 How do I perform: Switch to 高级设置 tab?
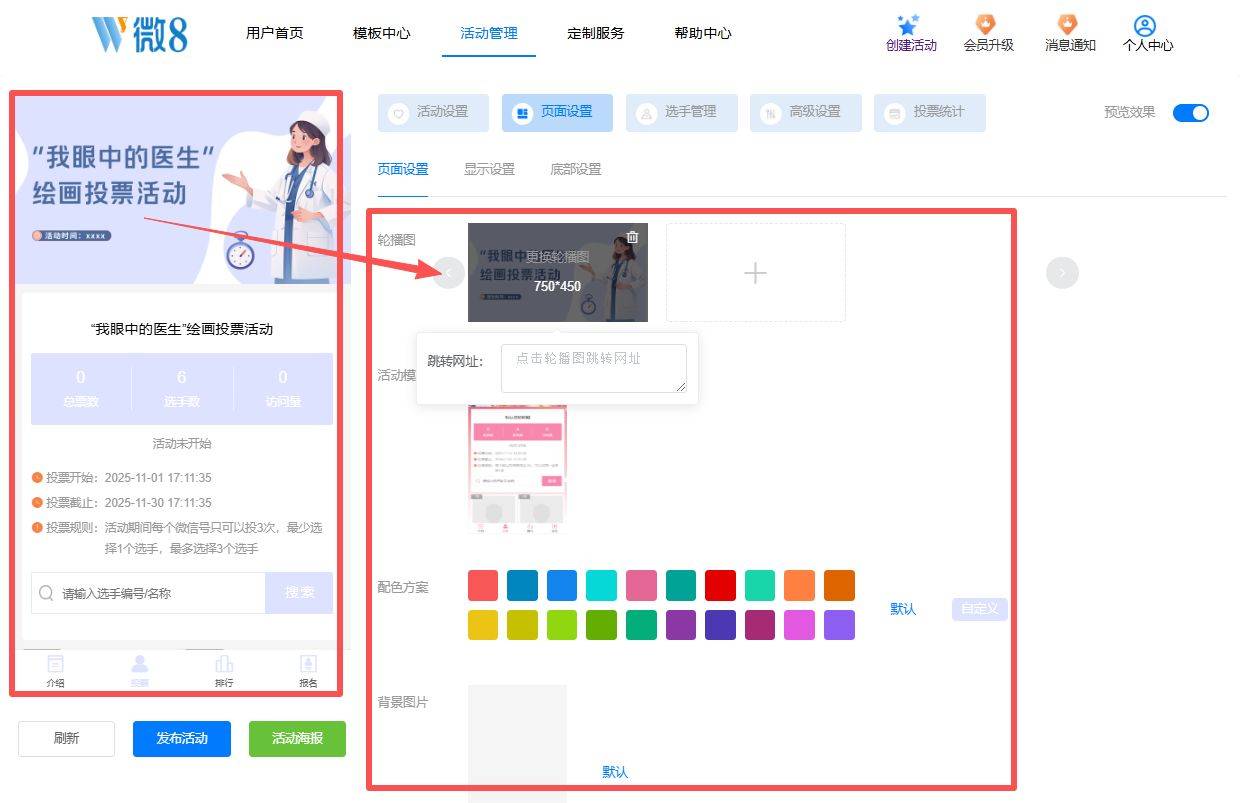805,113
